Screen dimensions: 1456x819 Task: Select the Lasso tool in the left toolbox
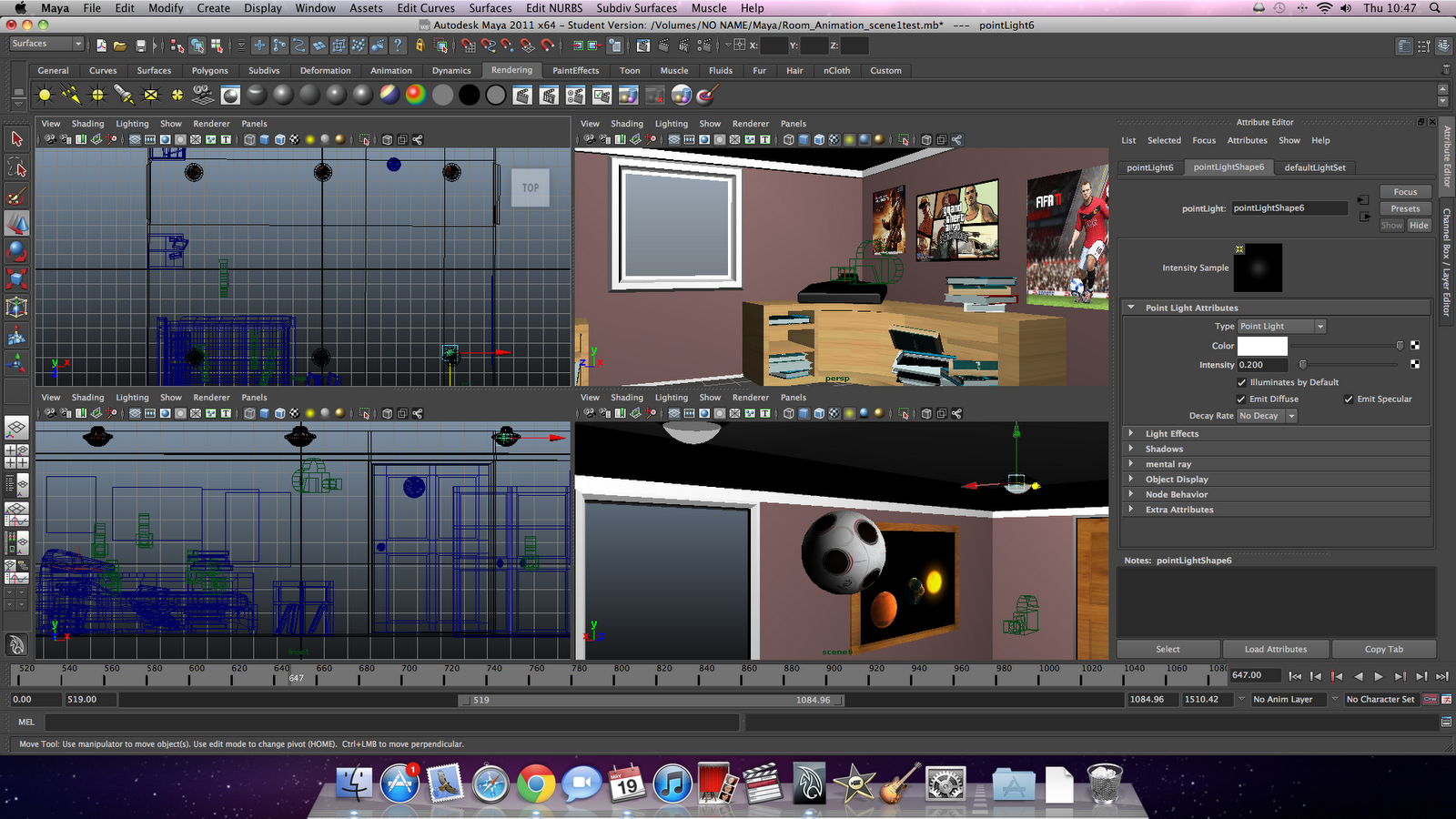click(15, 167)
